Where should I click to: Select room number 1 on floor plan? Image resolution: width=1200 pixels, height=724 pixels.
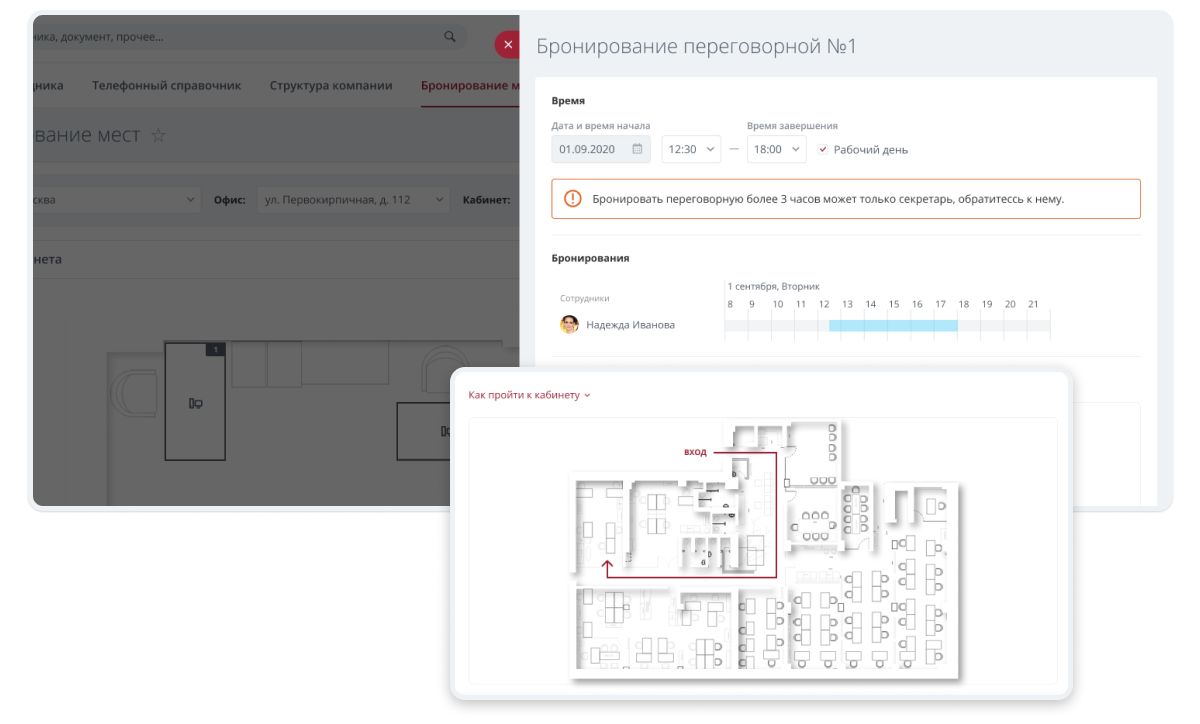tap(195, 401)
